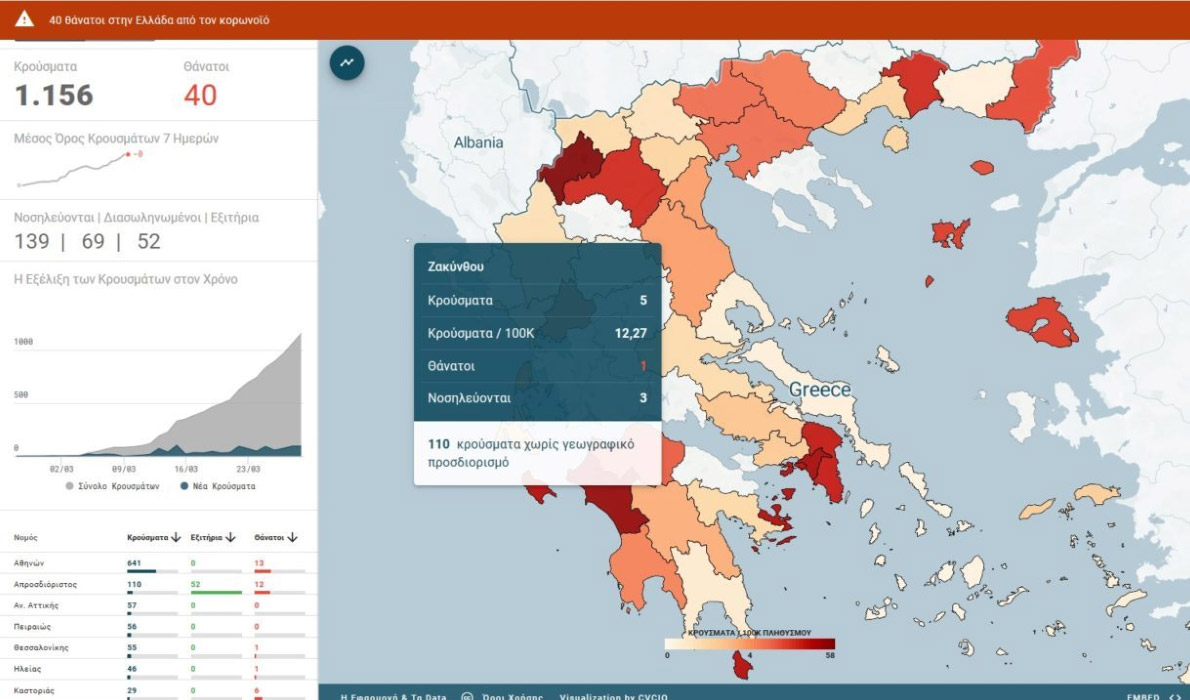Click the cases per 100K color scale legend
Image resolution: width=1190 pixels, height=700 pixels.
[749, 645]
